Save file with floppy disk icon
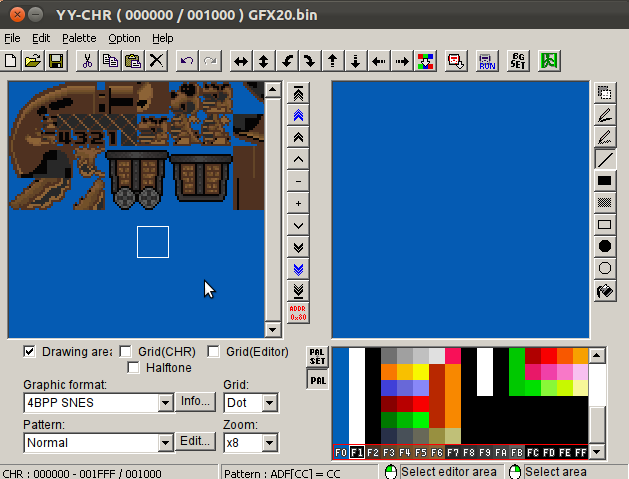Screen dimensions: 629x479 click(56, 61)
